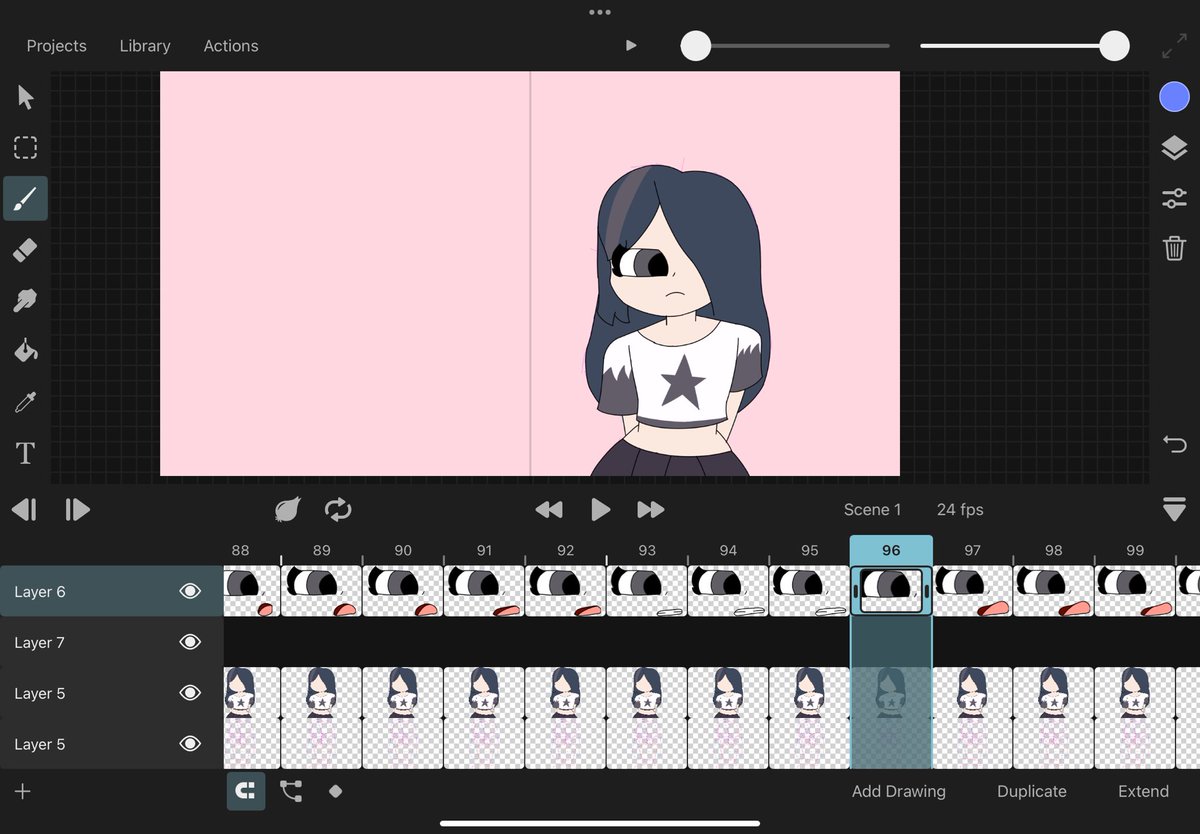This screenshot has width=1200, height=834.
Task: Jump to frame 99 in timeline ruler
Action: (x=1135, y=551)
